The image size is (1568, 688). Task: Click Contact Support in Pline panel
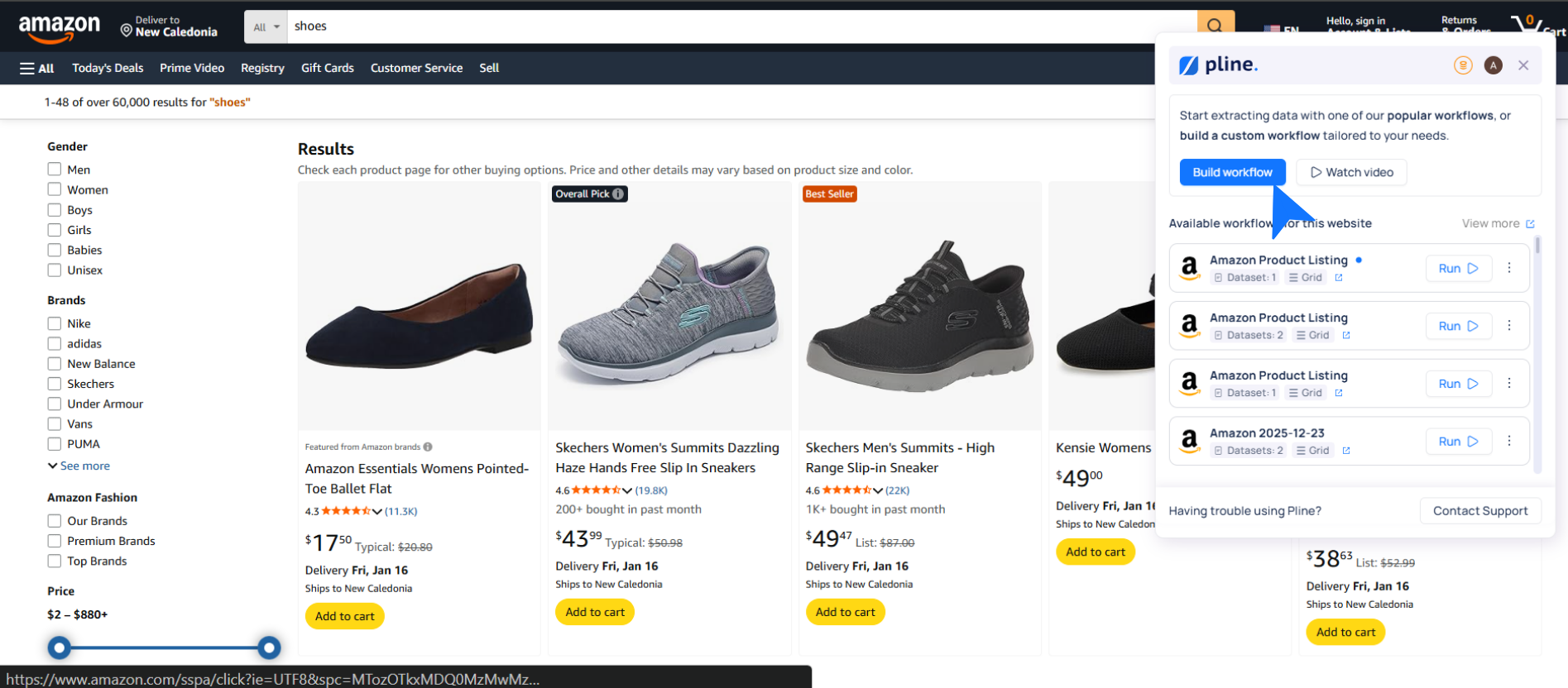coord(1480,511)
